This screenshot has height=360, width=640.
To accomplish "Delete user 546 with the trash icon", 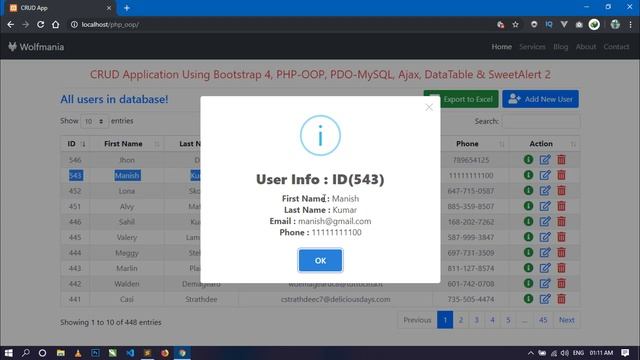I will tap(562, 160).
